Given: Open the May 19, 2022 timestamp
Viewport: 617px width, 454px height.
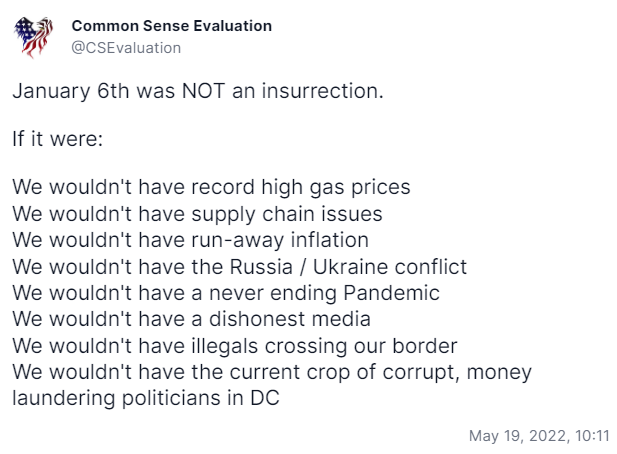Looking at the screenshot, I should pyautogui.click(x=539, y=436).
